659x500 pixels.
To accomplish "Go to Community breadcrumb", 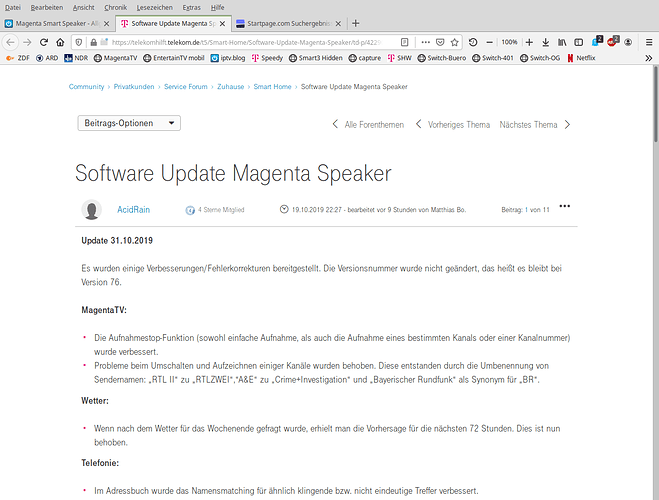I will coord(87,87).
